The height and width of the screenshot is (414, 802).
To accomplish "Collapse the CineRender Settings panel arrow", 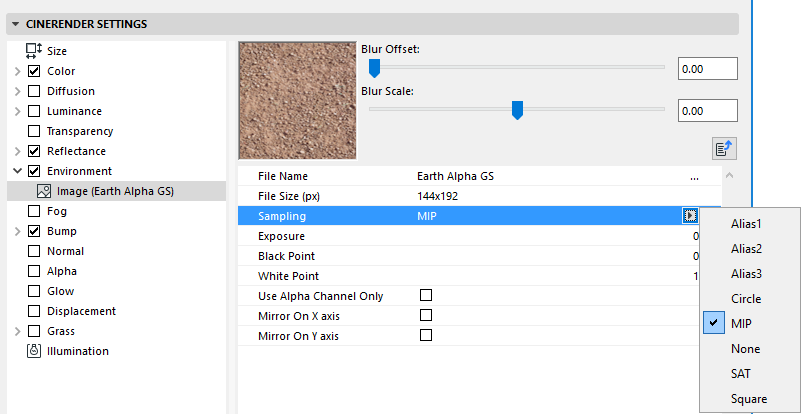I will [x=16, y=23].
